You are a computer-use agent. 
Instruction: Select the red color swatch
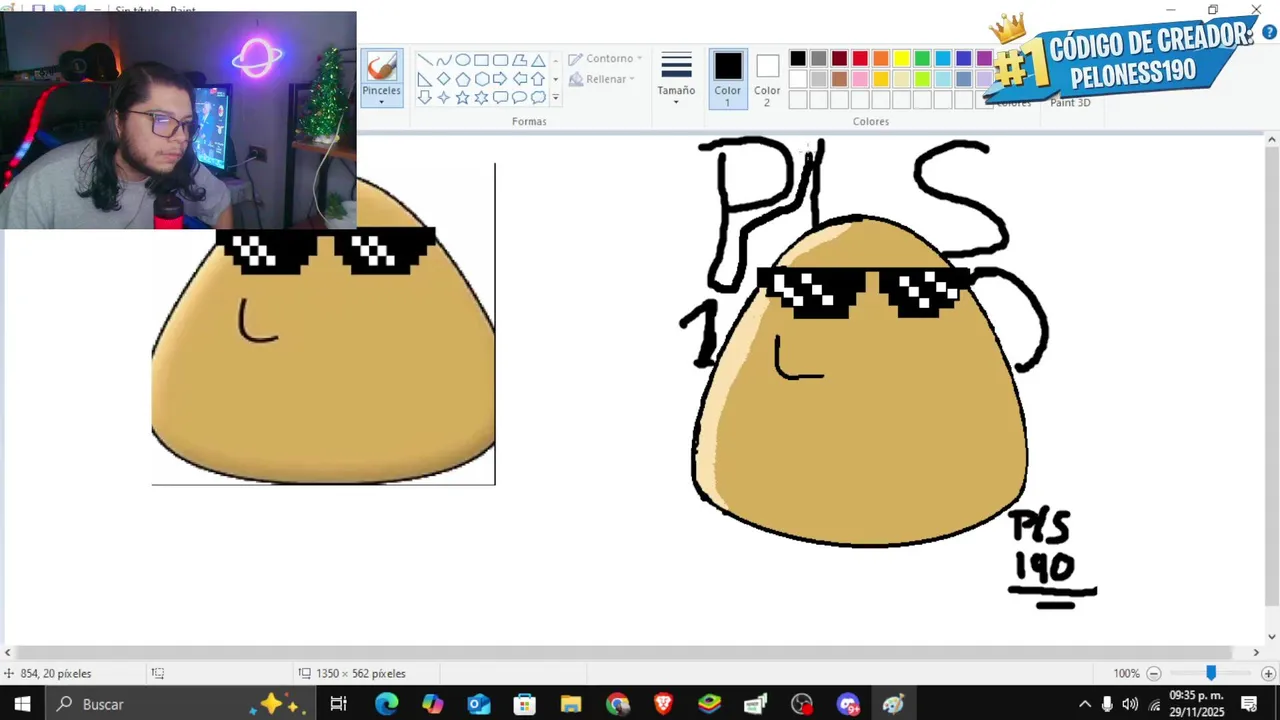coord(860,58)
